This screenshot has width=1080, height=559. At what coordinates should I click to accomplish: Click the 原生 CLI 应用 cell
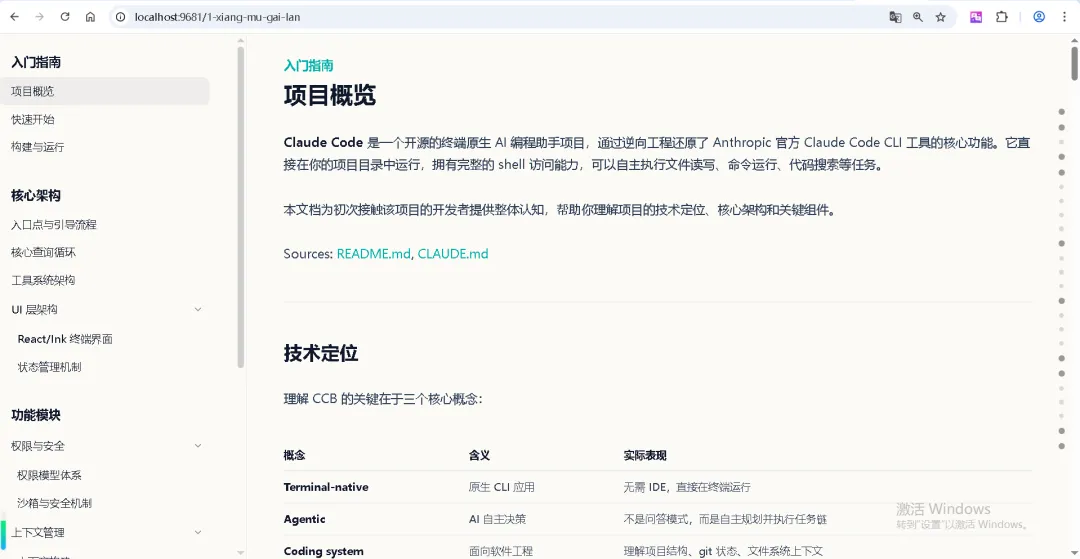click(x=501, y=487)
